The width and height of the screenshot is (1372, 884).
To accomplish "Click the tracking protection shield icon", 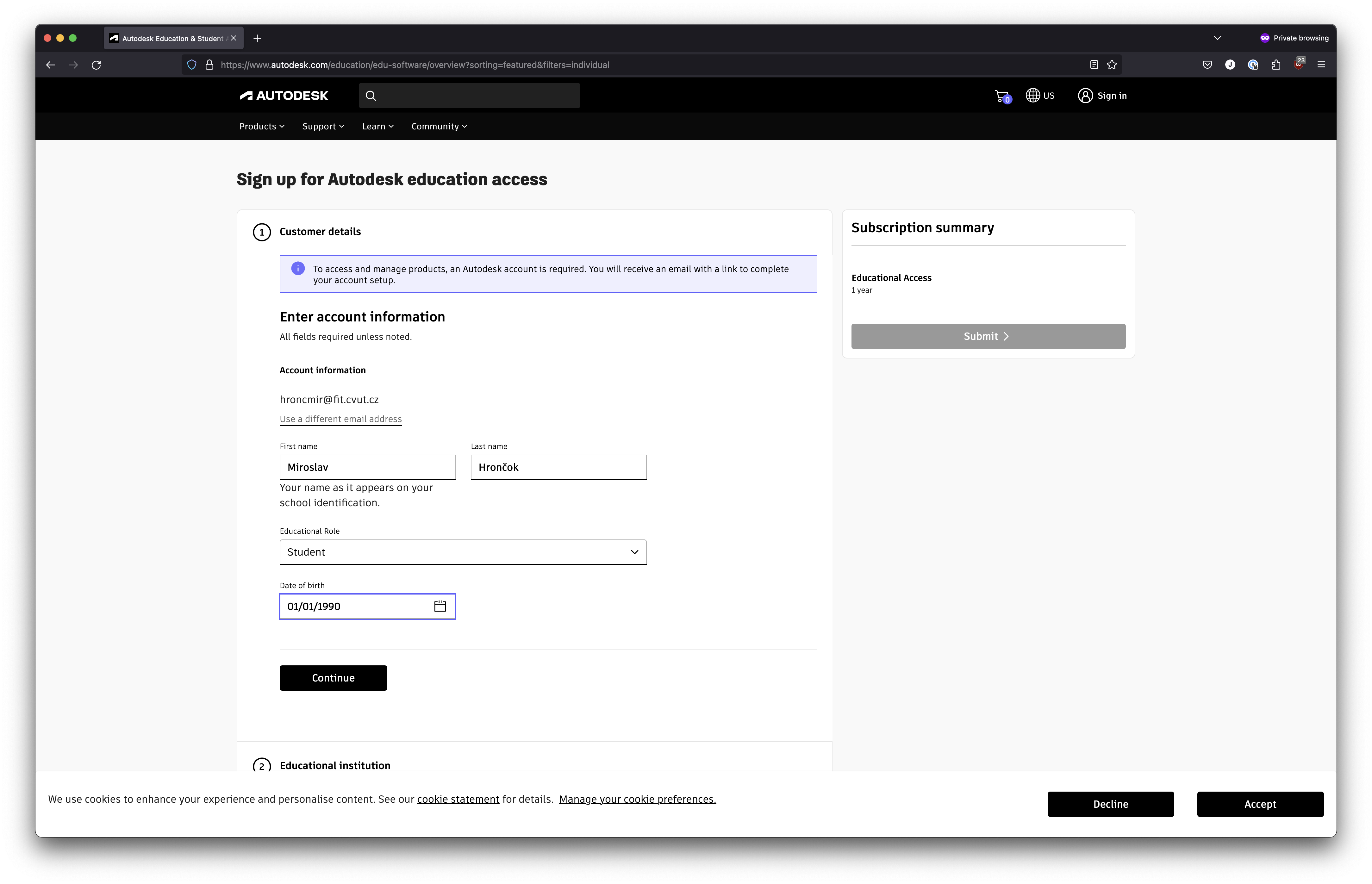I will point(192,65).
